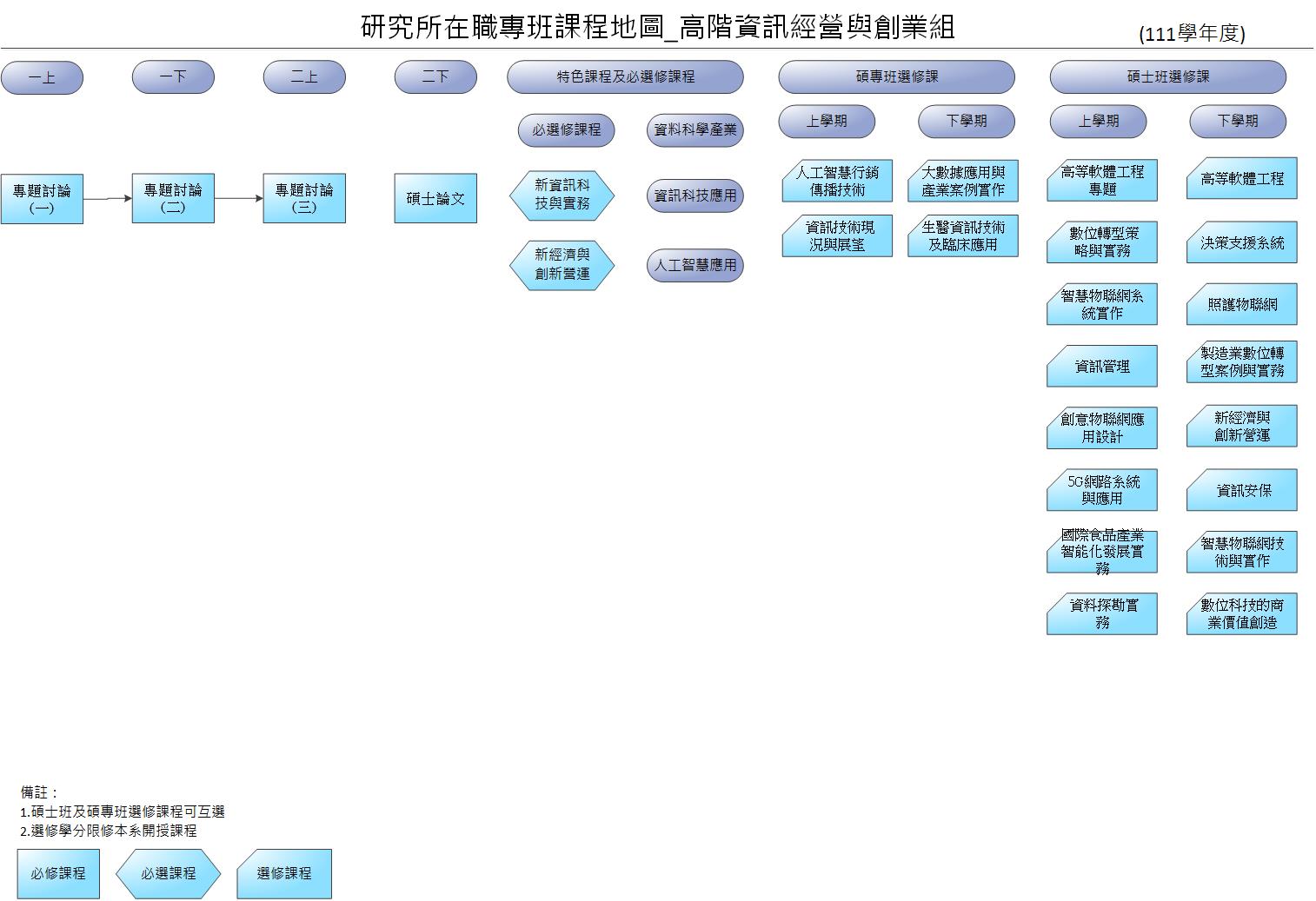Select 生醫資訊技術及臨床應用 course

[962, 235]
